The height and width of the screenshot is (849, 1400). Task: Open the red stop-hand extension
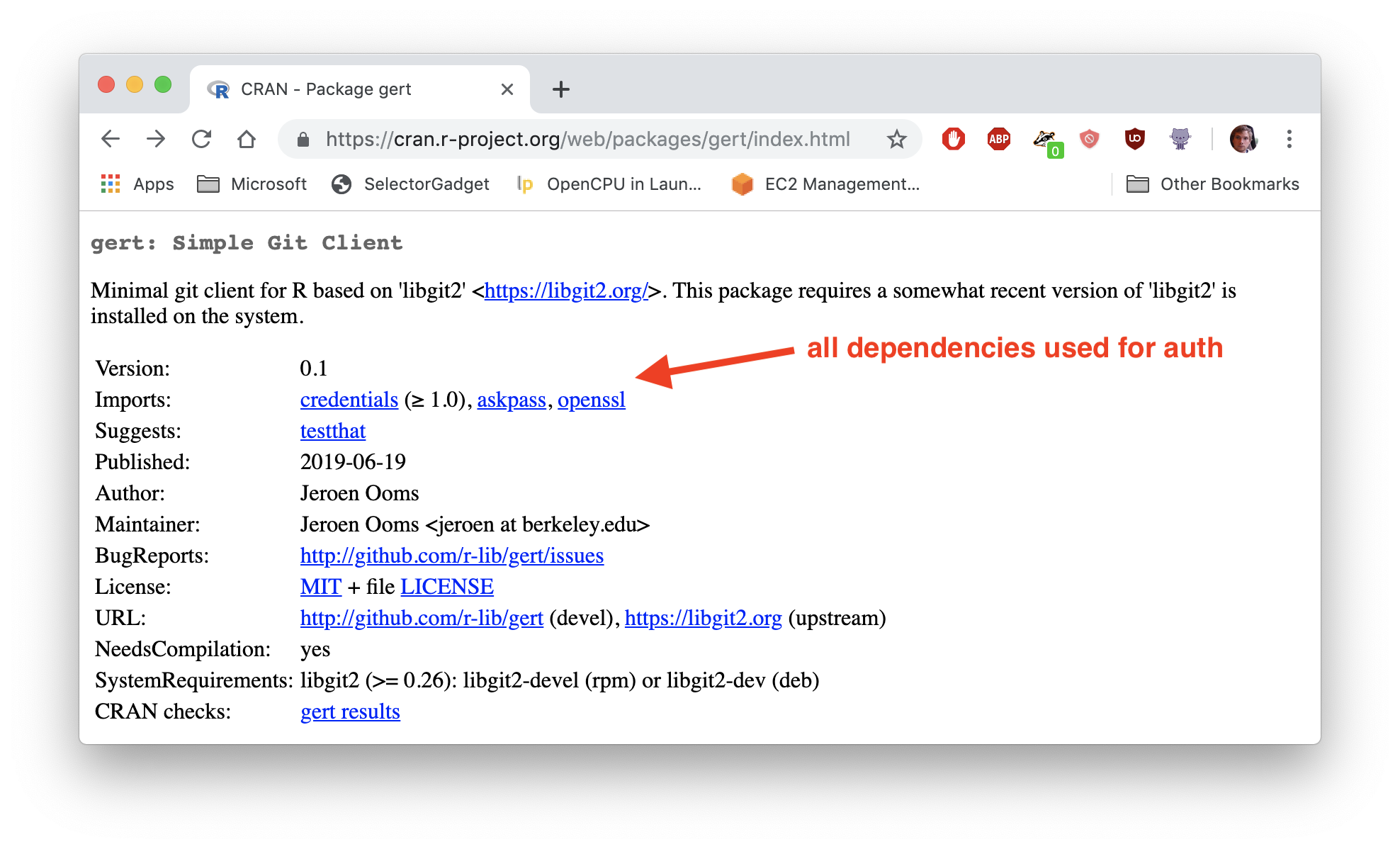click(954, 139)
